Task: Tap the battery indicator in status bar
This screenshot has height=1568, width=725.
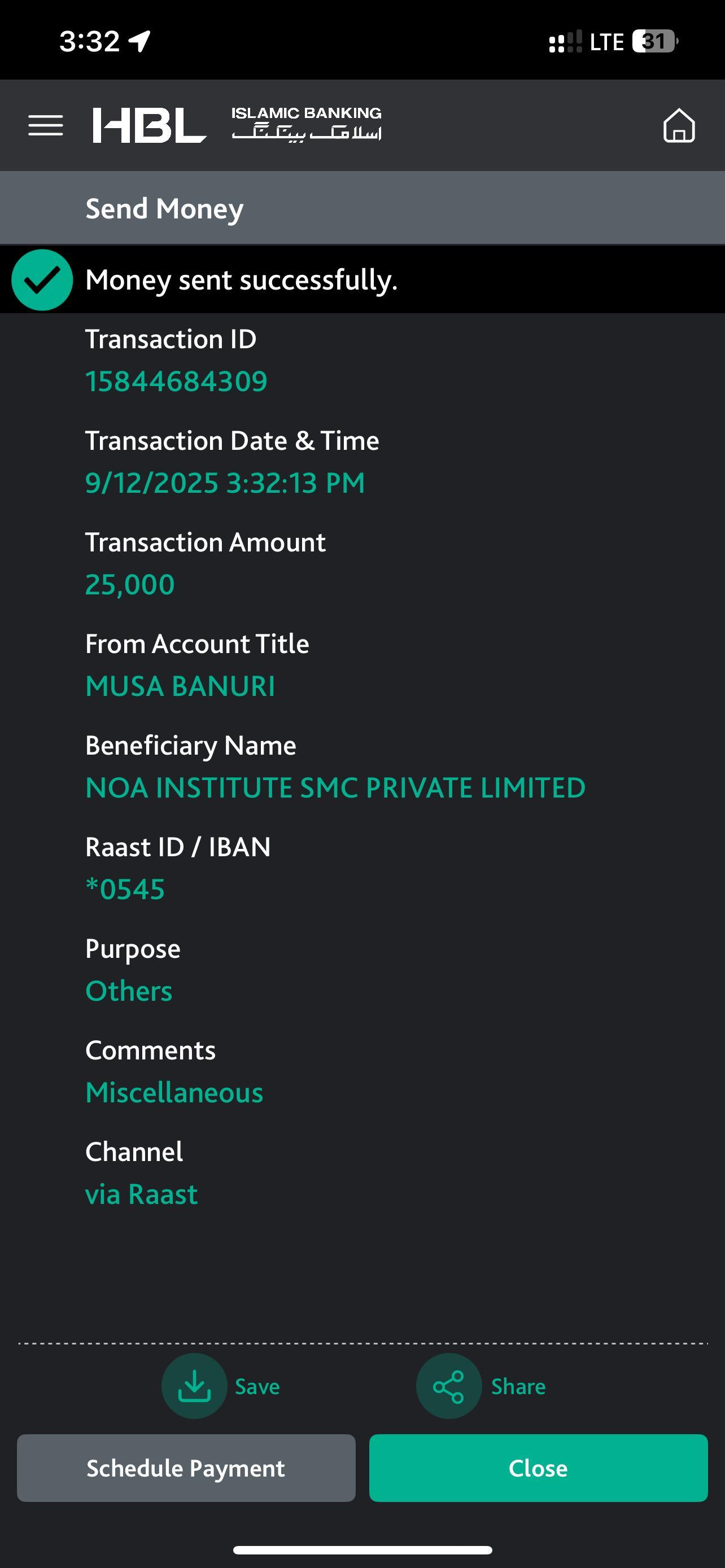Action: (654, 41)
